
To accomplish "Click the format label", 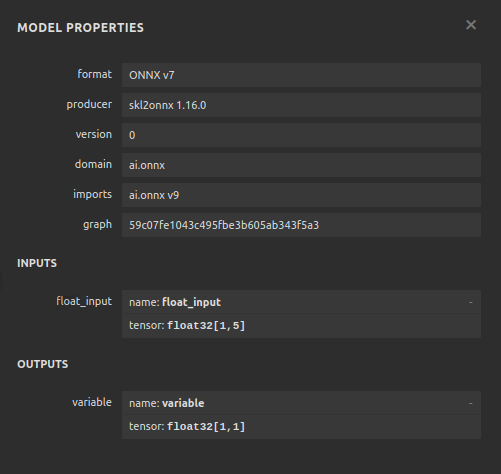I will pyautogui.click(x=95, y=74).
